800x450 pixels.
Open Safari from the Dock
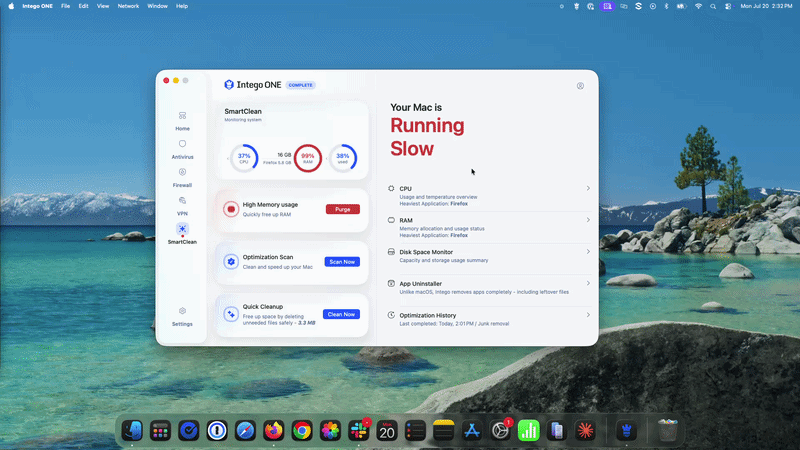[x=245, y=431]
